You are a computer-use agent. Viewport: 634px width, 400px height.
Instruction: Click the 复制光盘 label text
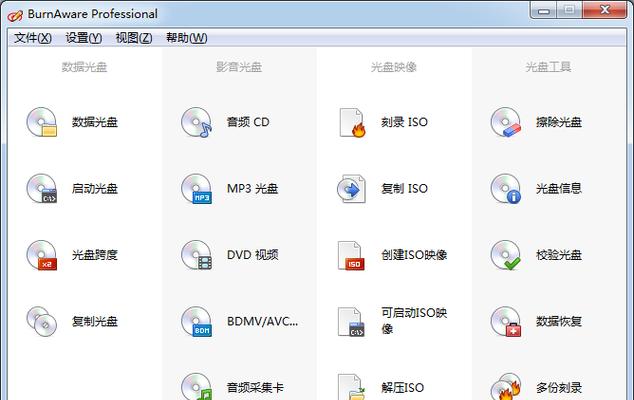(x=95, y=322)
